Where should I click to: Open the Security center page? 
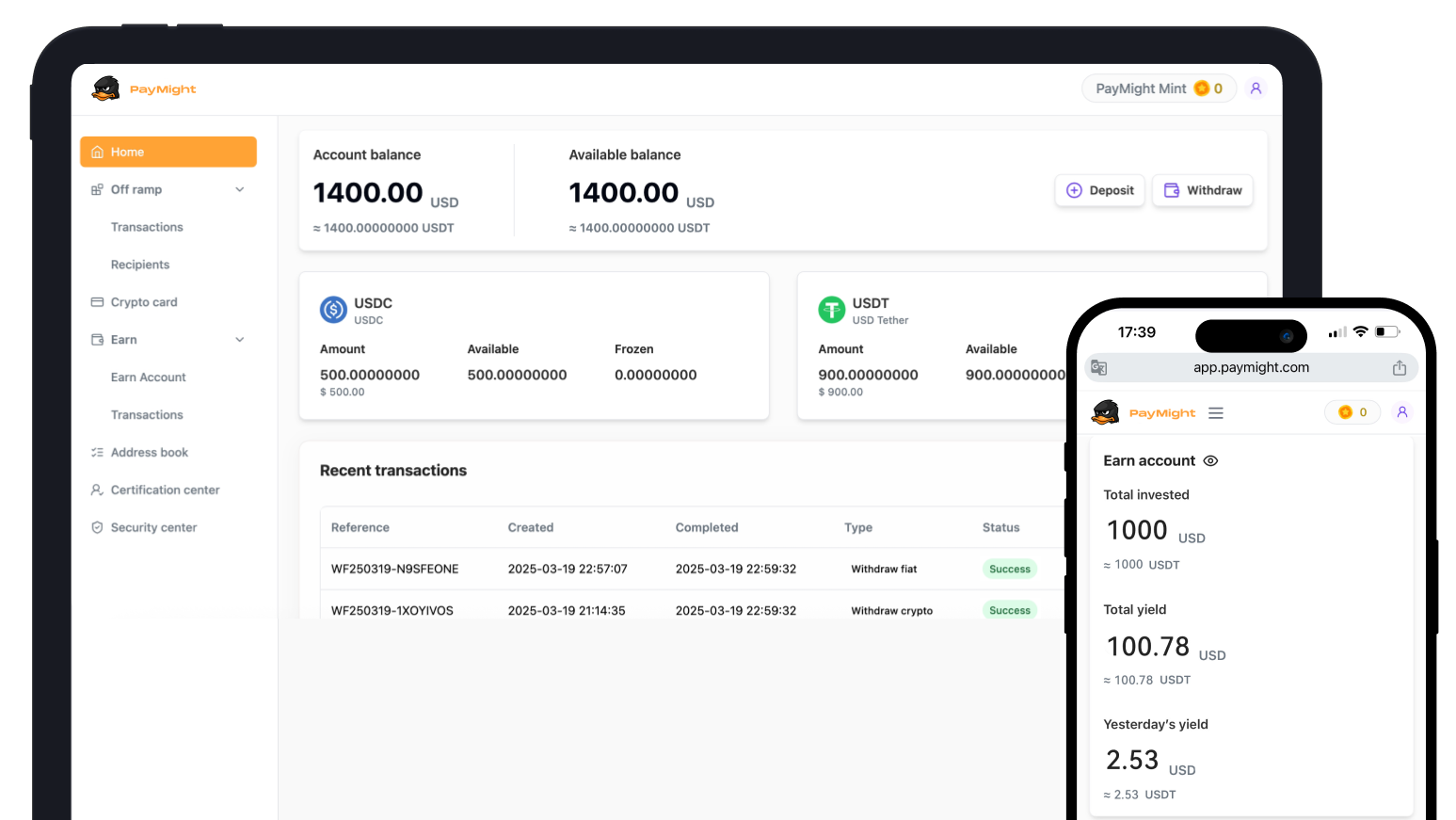click(153, 528)
